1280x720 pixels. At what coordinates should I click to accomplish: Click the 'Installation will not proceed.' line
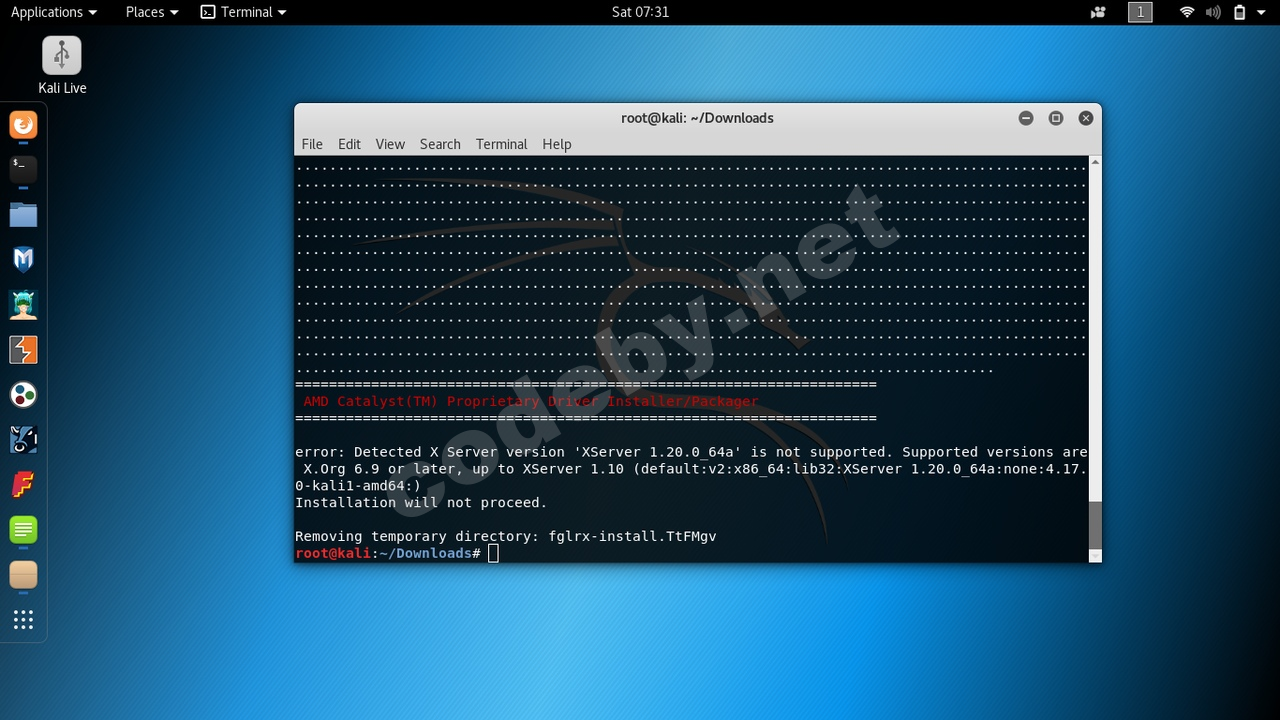click(421, 502)
